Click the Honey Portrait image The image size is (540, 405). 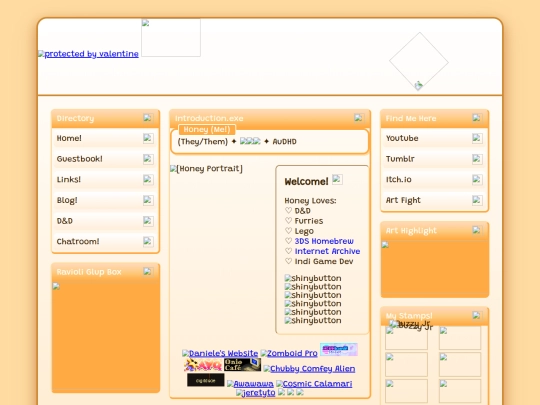(206, 168)
